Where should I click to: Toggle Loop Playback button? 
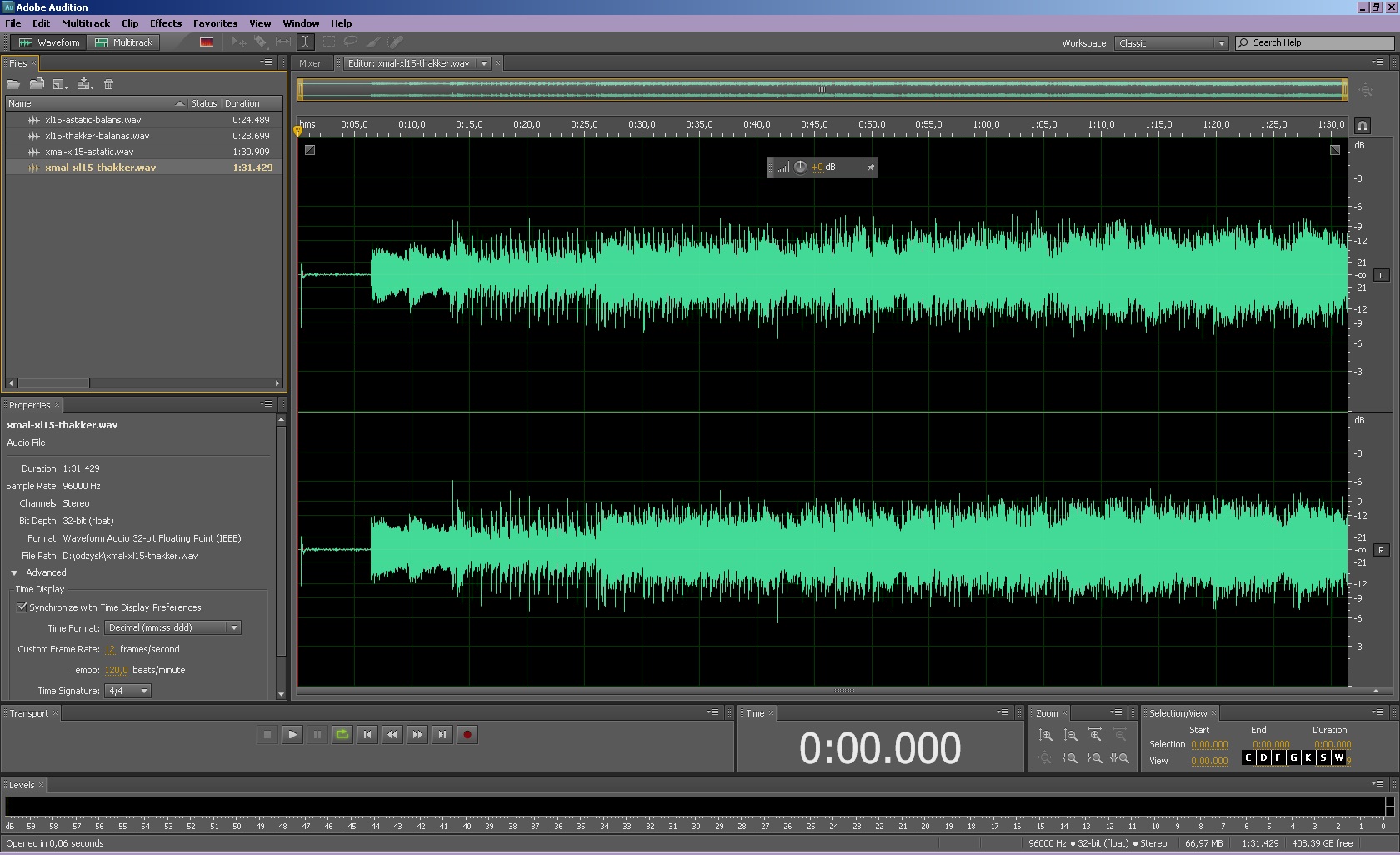click(x=342, y=734)
